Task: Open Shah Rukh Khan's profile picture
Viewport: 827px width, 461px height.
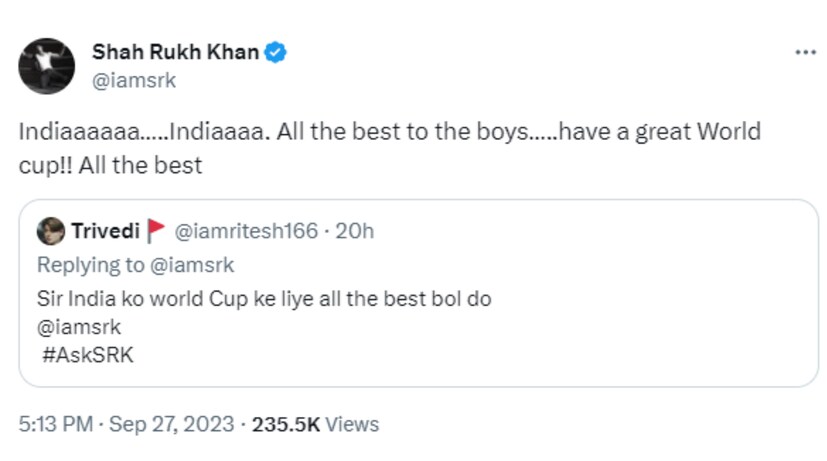Action: point(47,66)
